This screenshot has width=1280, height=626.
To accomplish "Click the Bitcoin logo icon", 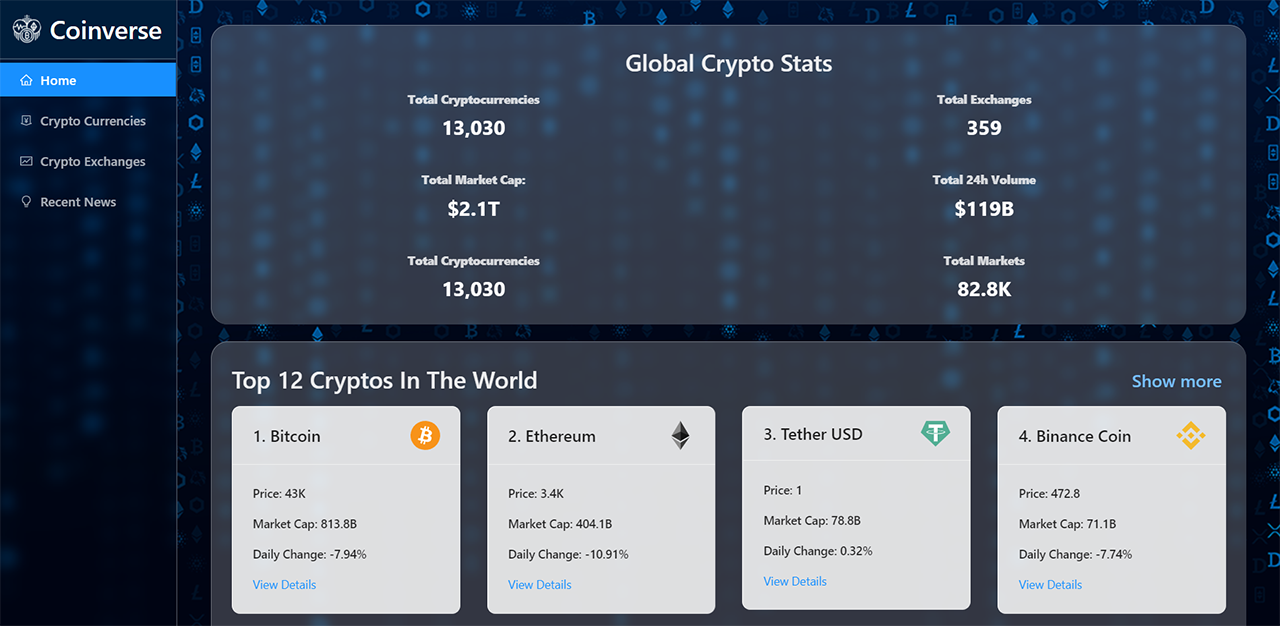I will point(424,435).
